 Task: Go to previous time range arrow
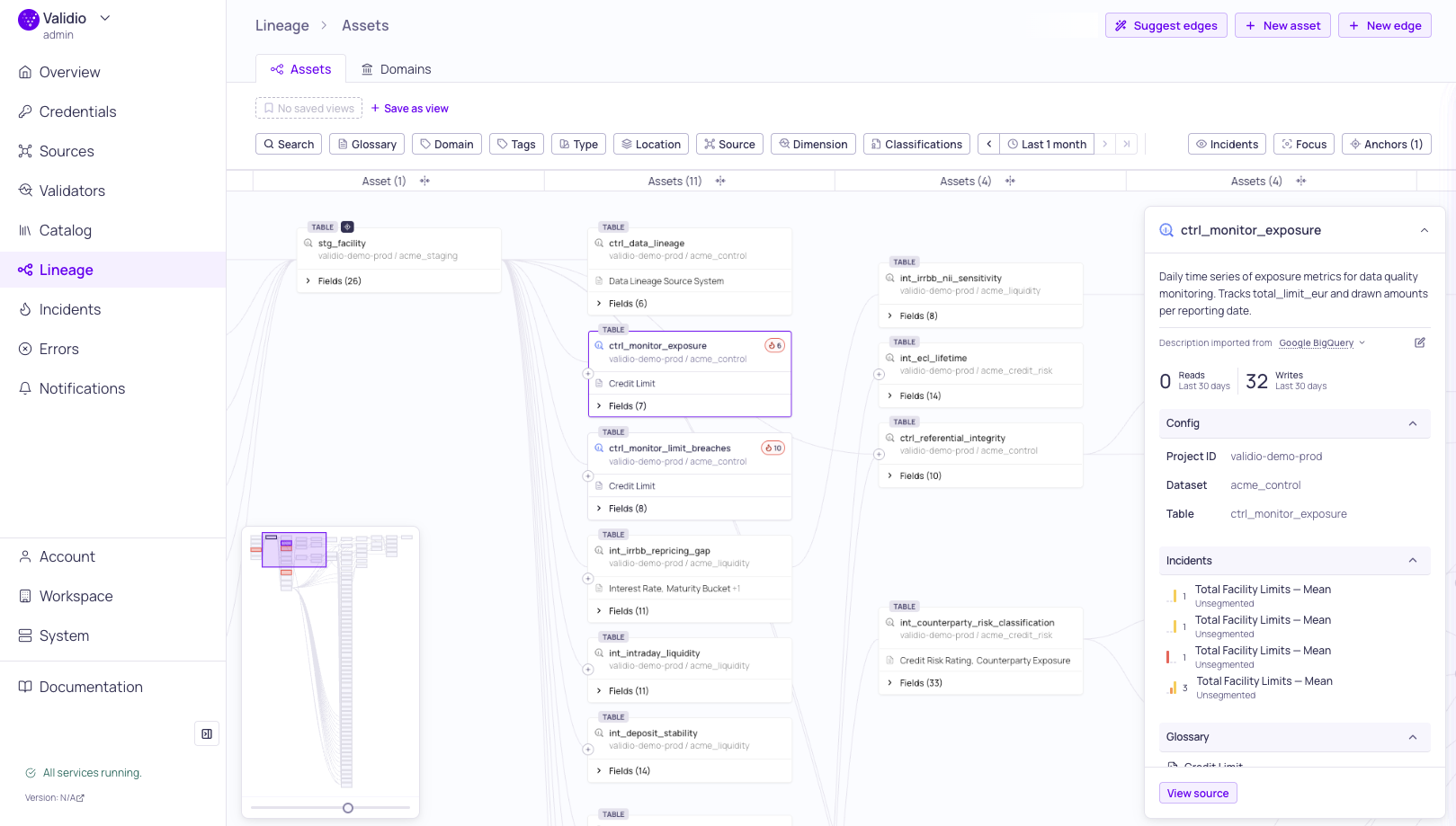988,144
